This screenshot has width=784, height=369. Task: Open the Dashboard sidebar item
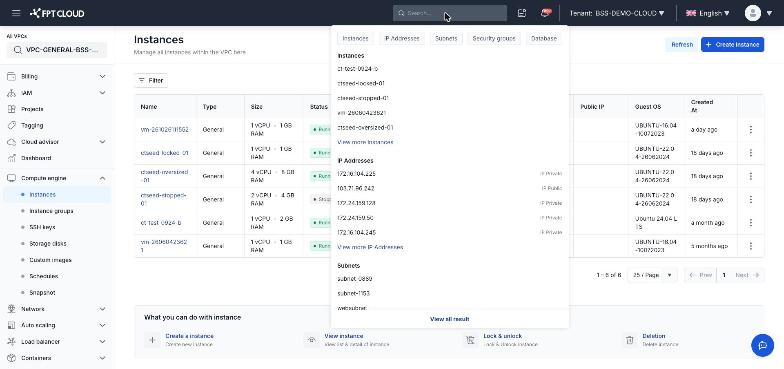tap(36, 158)
